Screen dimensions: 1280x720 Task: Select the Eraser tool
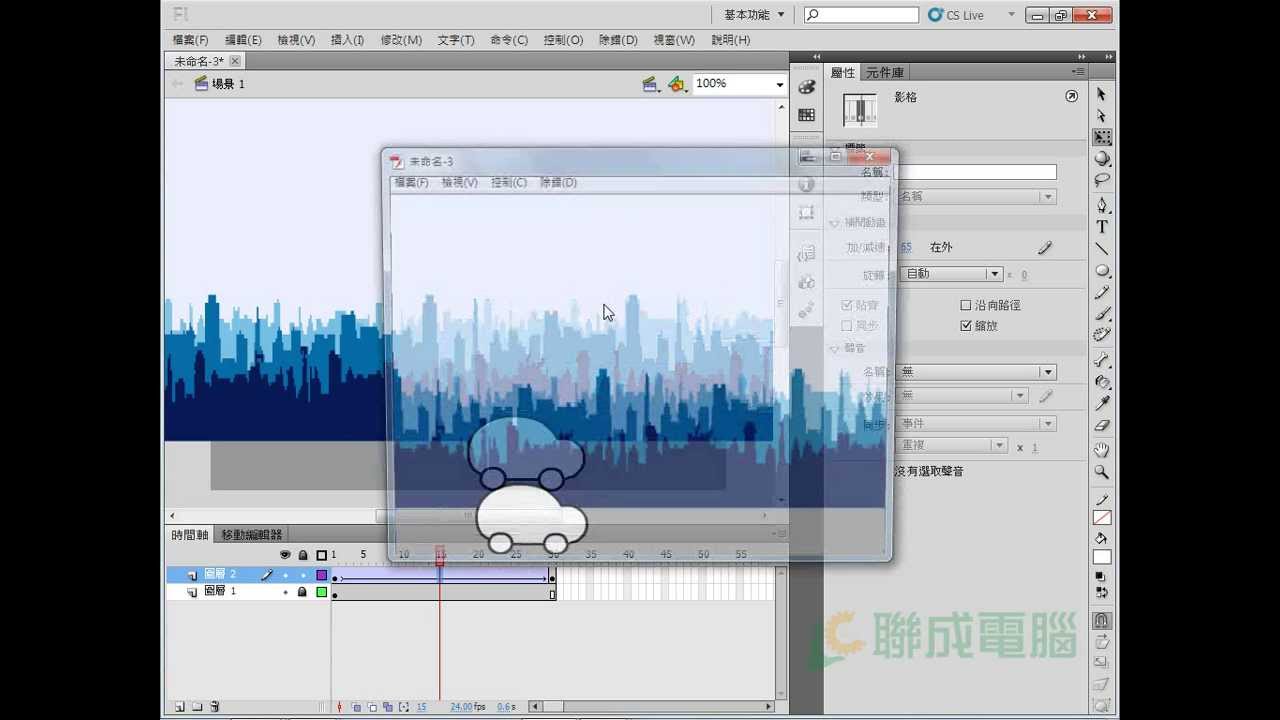click(x=1101, y=426)
